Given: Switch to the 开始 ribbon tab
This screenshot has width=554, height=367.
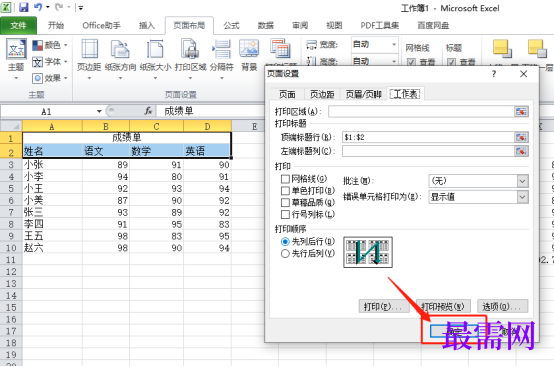Looking at the screenshot, I should [x=56, y=25].
